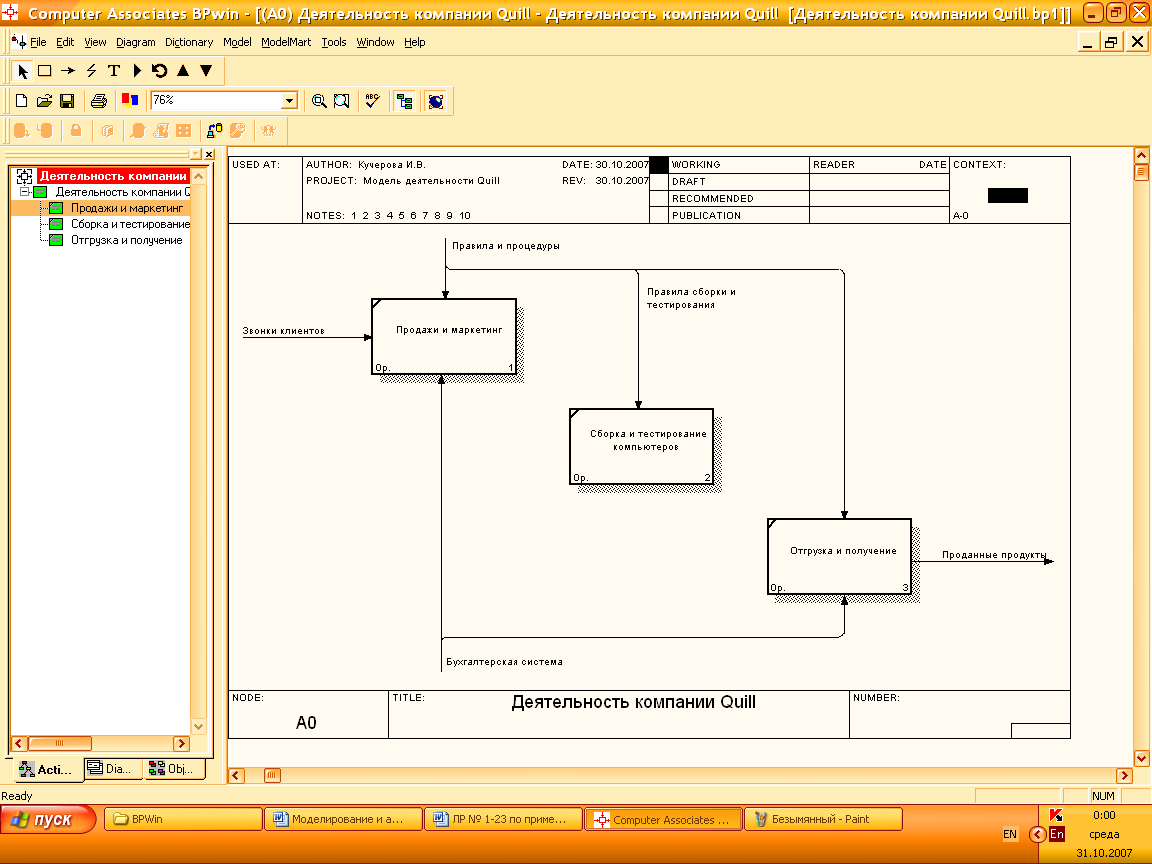This screenshot has height=864, width=1152.
Task: Select the pointer tool
Action: click(22, 71)
